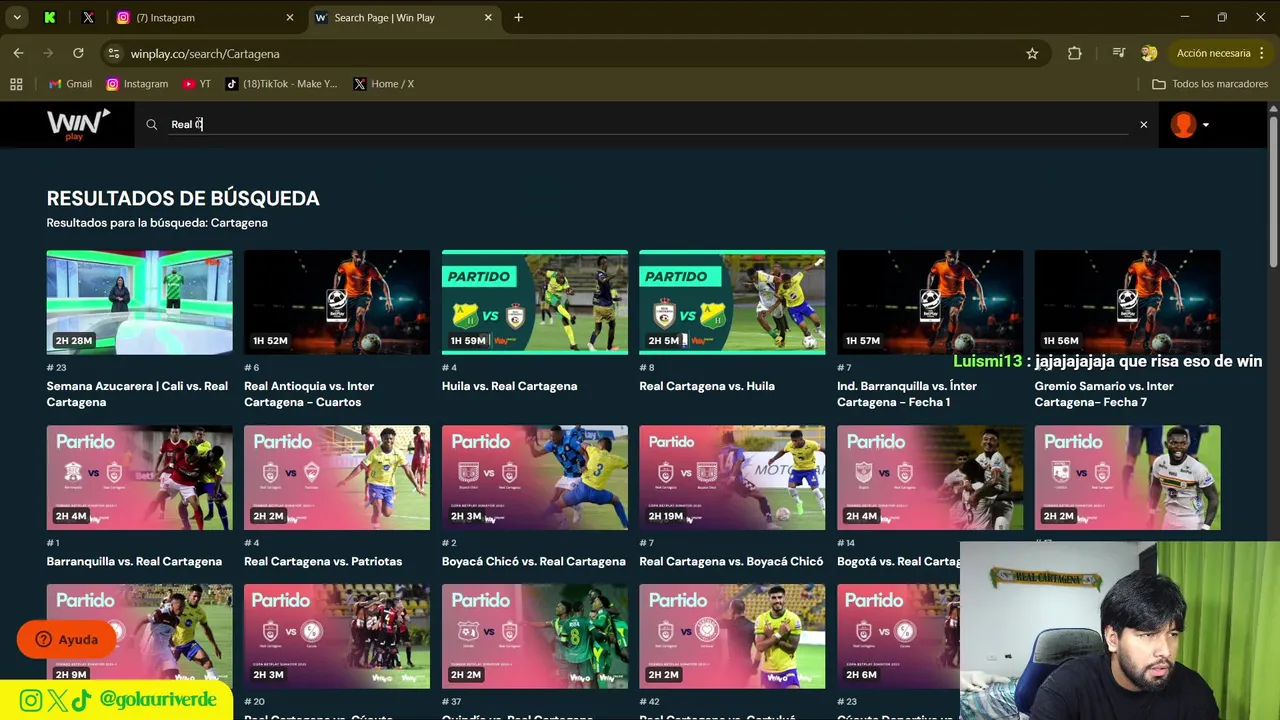Open Real Antioquia vs. Inter Cartagena thumbnail

(337, 302)
